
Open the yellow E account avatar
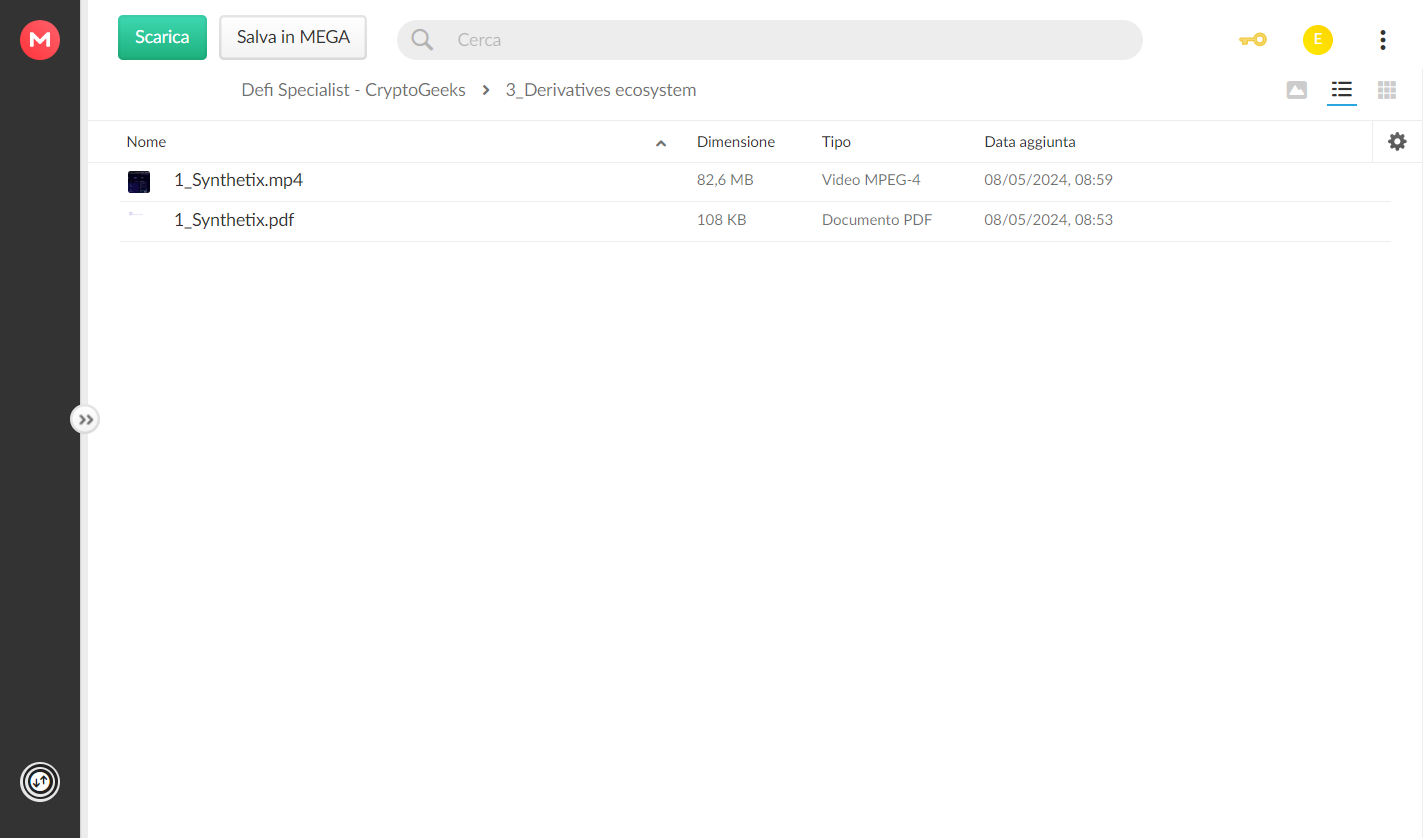tap(1318, 40)
